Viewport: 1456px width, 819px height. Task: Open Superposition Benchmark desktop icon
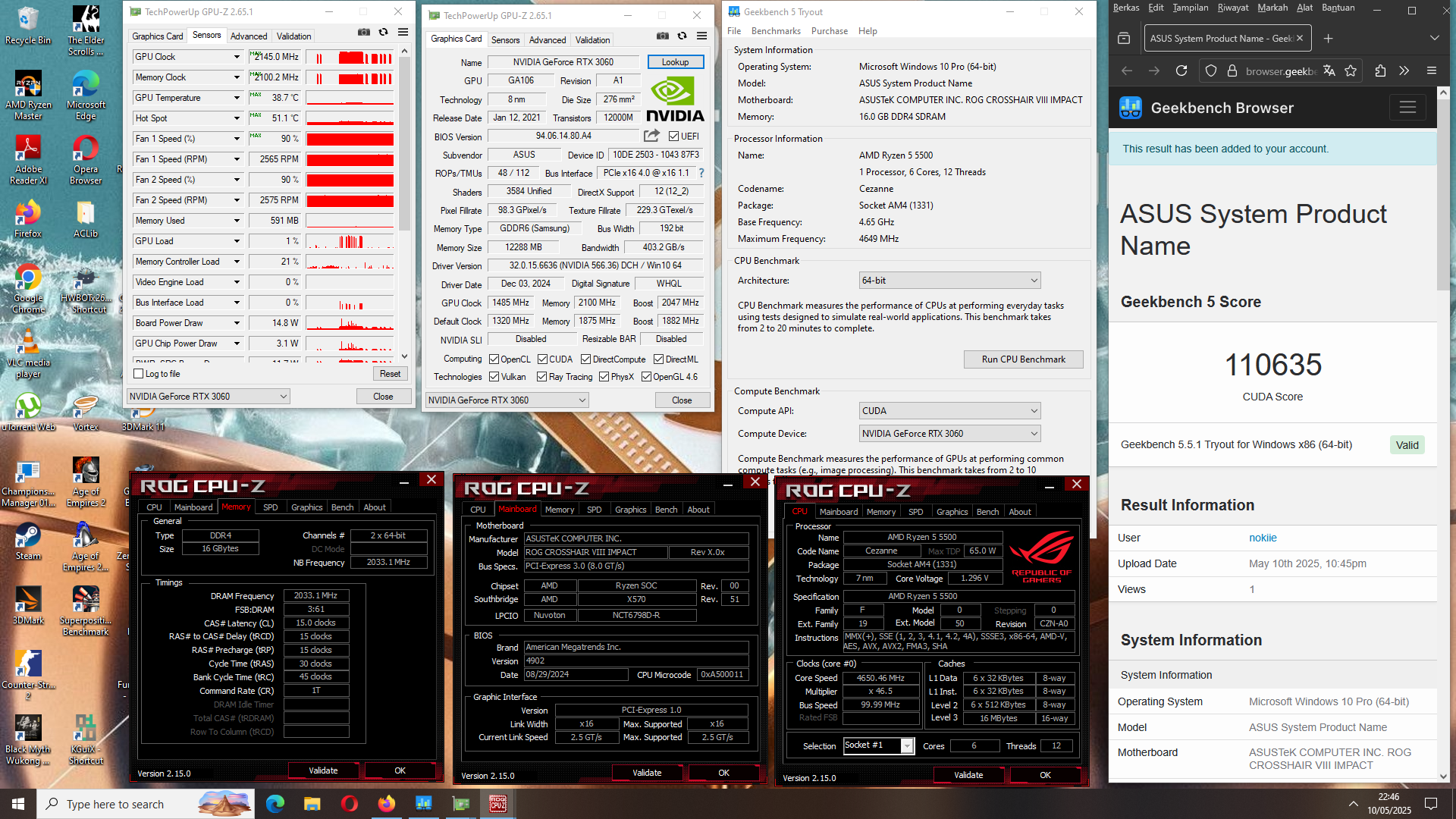click(x=86, y=610)
